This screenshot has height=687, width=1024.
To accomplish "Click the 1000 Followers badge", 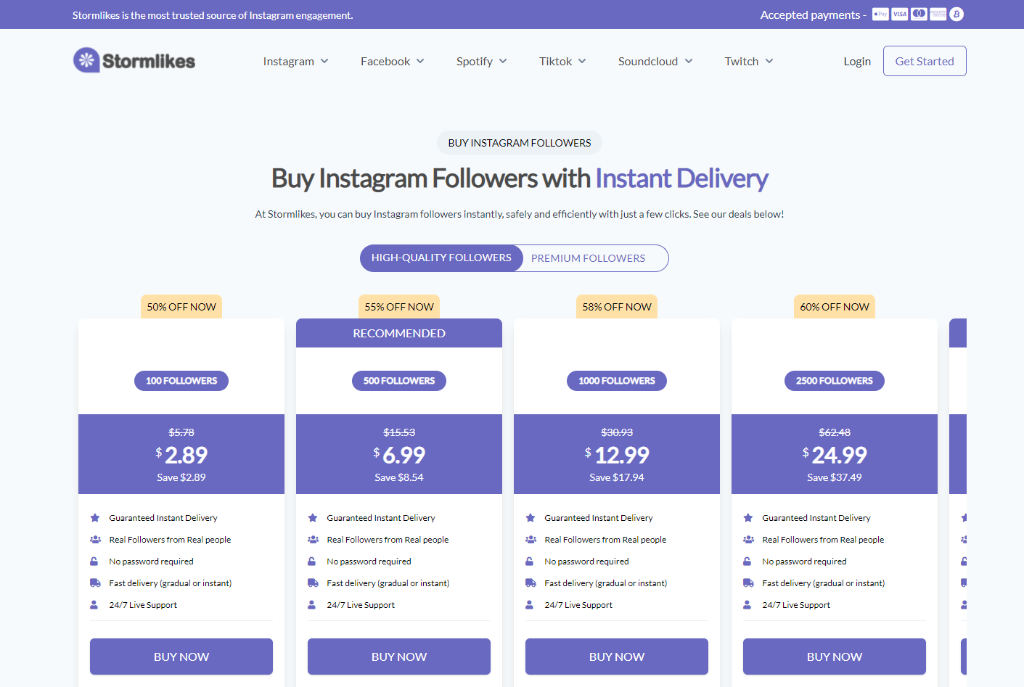I will [x=616, y=381].
